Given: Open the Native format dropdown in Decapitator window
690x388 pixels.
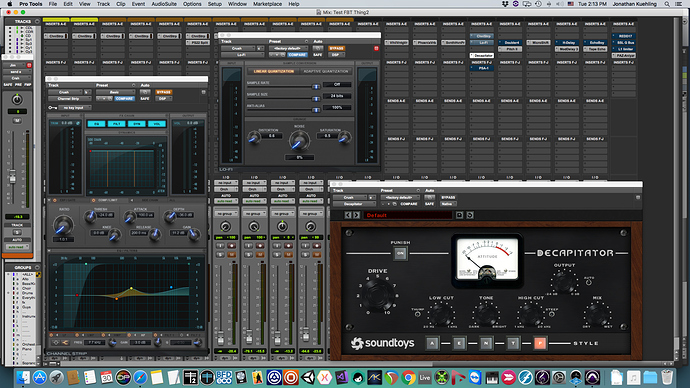Looking at the screenshot, I should [448, 204].
